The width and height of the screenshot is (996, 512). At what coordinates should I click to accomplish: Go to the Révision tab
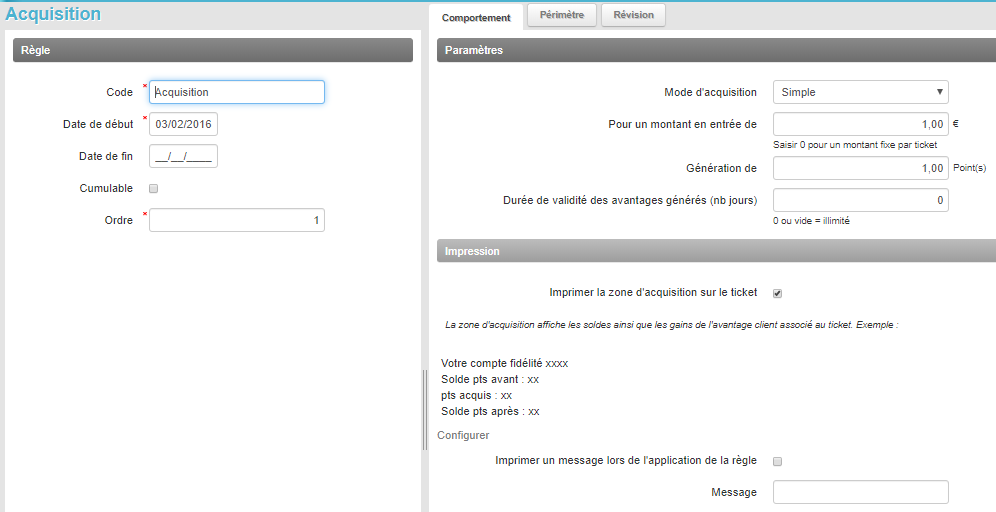[x=633, y=15]
